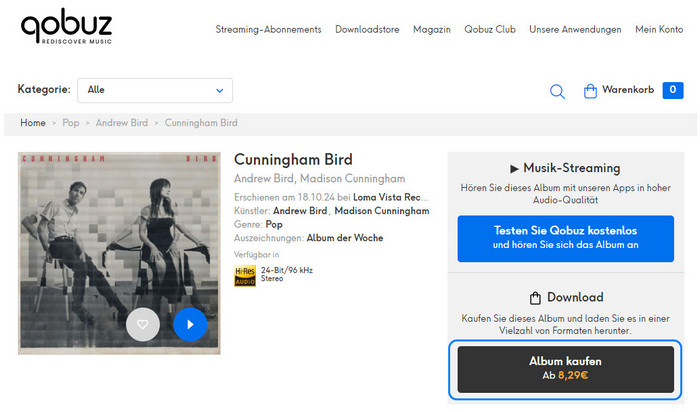This screenshot has height=412, width=700.
Task: Click Testen Sie Qobuz kostenlos button
Action: click(566, 238)
